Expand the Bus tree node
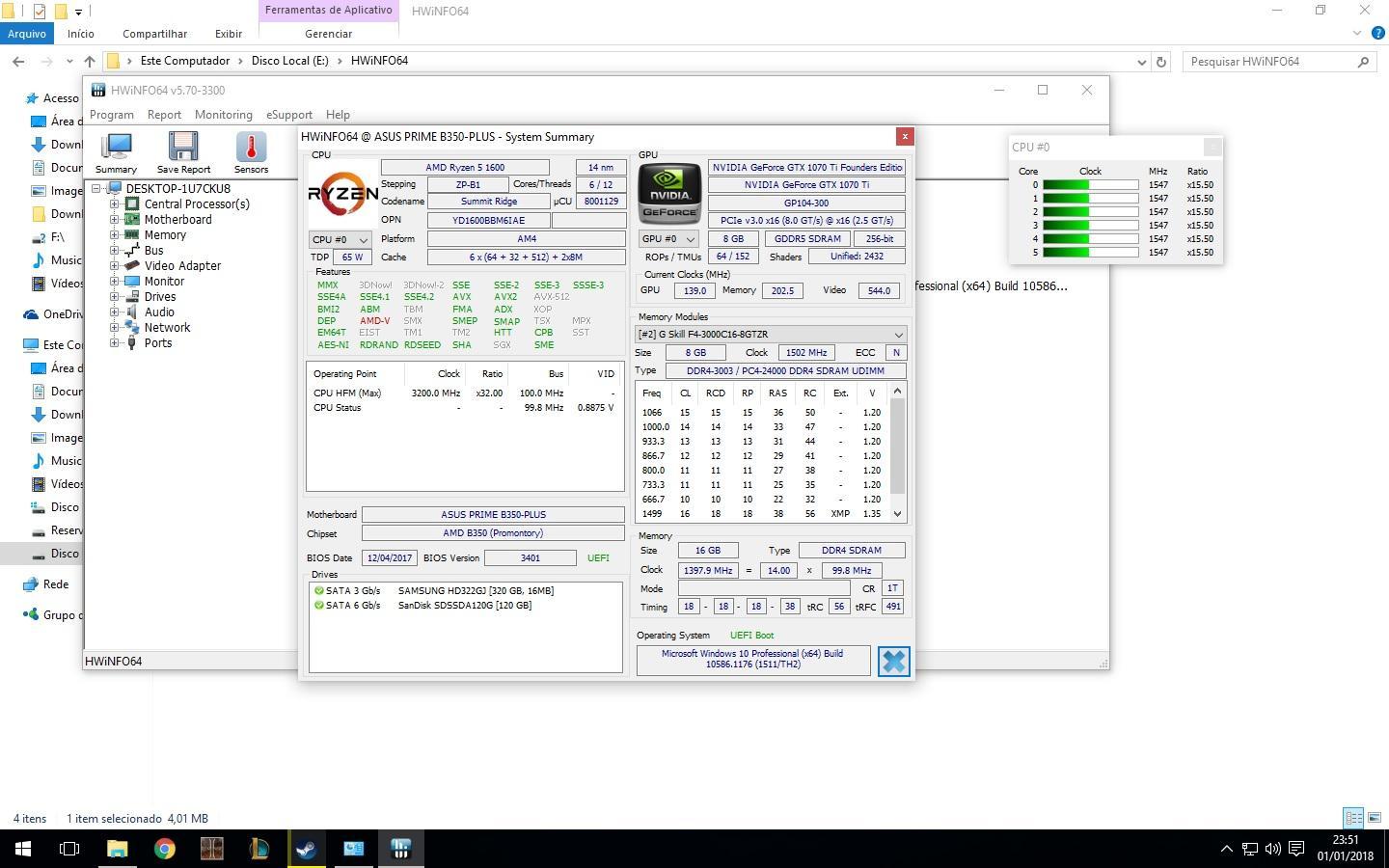This screenshot has width=1389, height=868. click(x=114, y=251)
